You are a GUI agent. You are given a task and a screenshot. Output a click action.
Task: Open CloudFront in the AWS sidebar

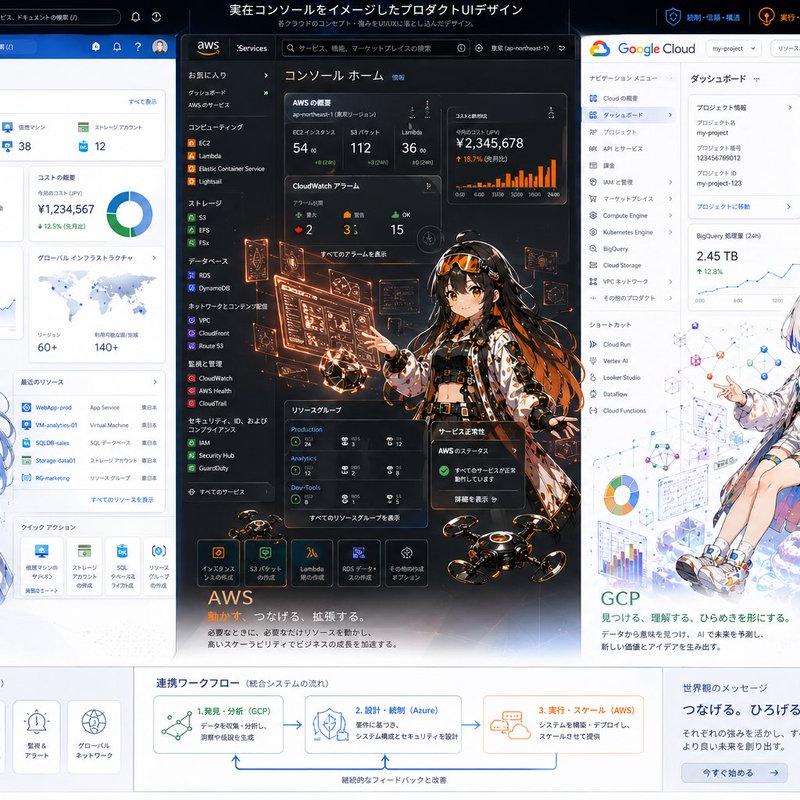tap(214, 333)
